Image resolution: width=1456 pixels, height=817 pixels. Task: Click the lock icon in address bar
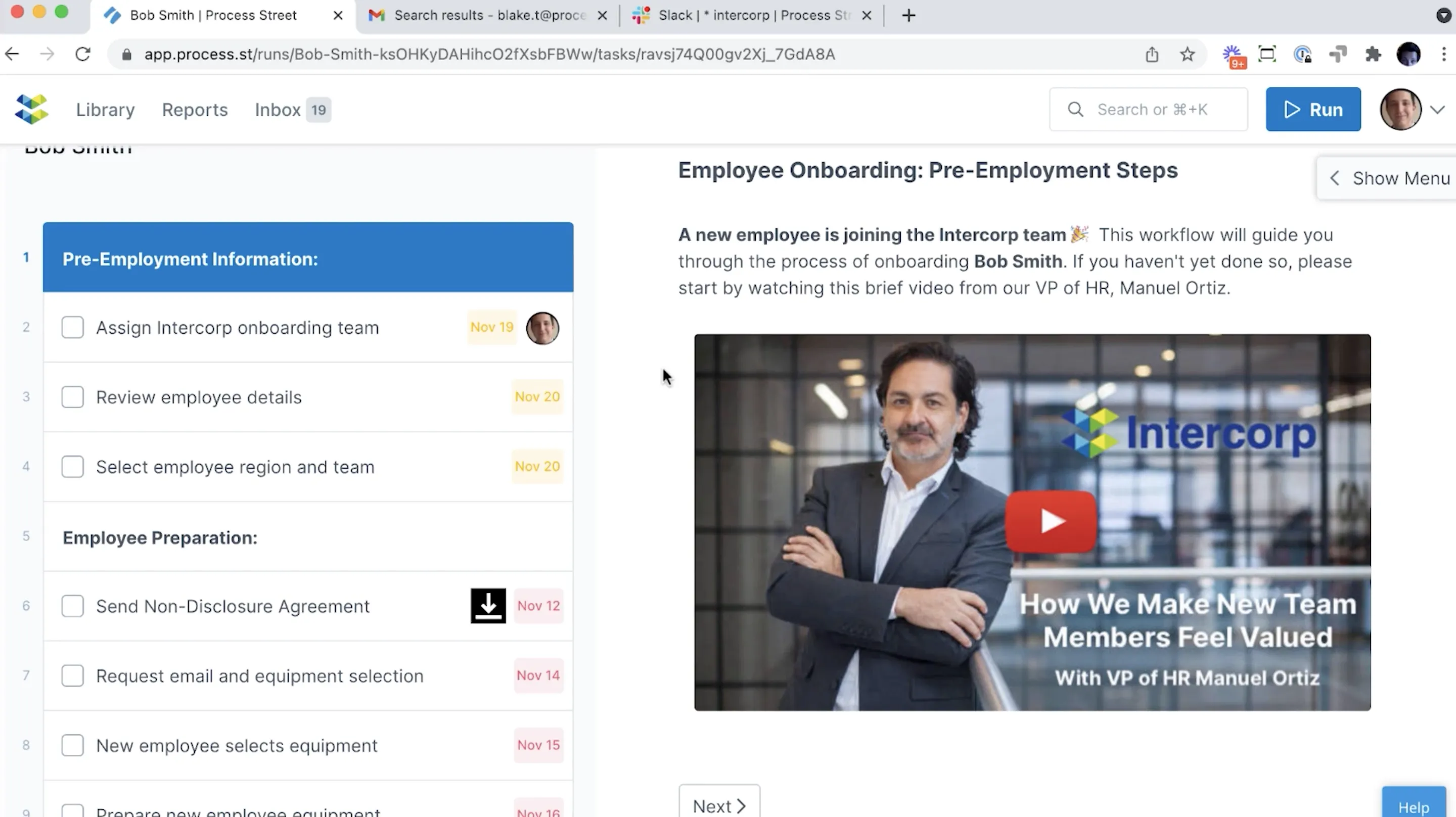tap(126, 54)
